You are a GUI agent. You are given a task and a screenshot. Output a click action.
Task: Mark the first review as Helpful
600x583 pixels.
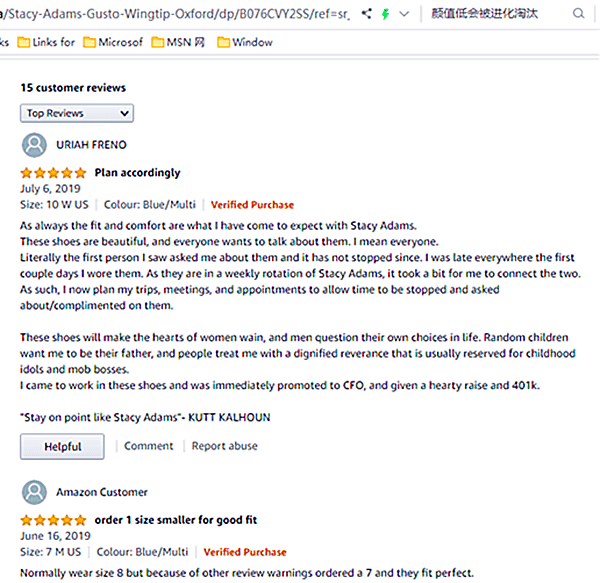tap(62, 446)
